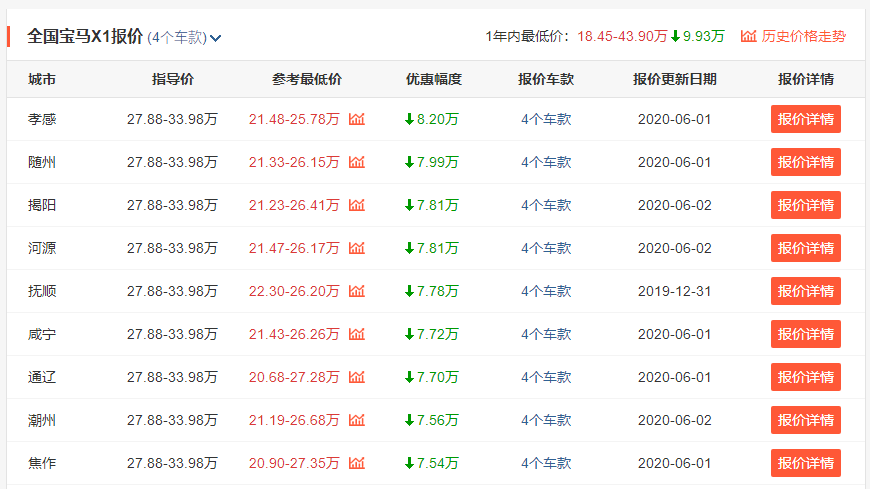The image size is (870, 489).
Task: Click the 历史价格走势 chart icon
Action: tap(748, 36)
